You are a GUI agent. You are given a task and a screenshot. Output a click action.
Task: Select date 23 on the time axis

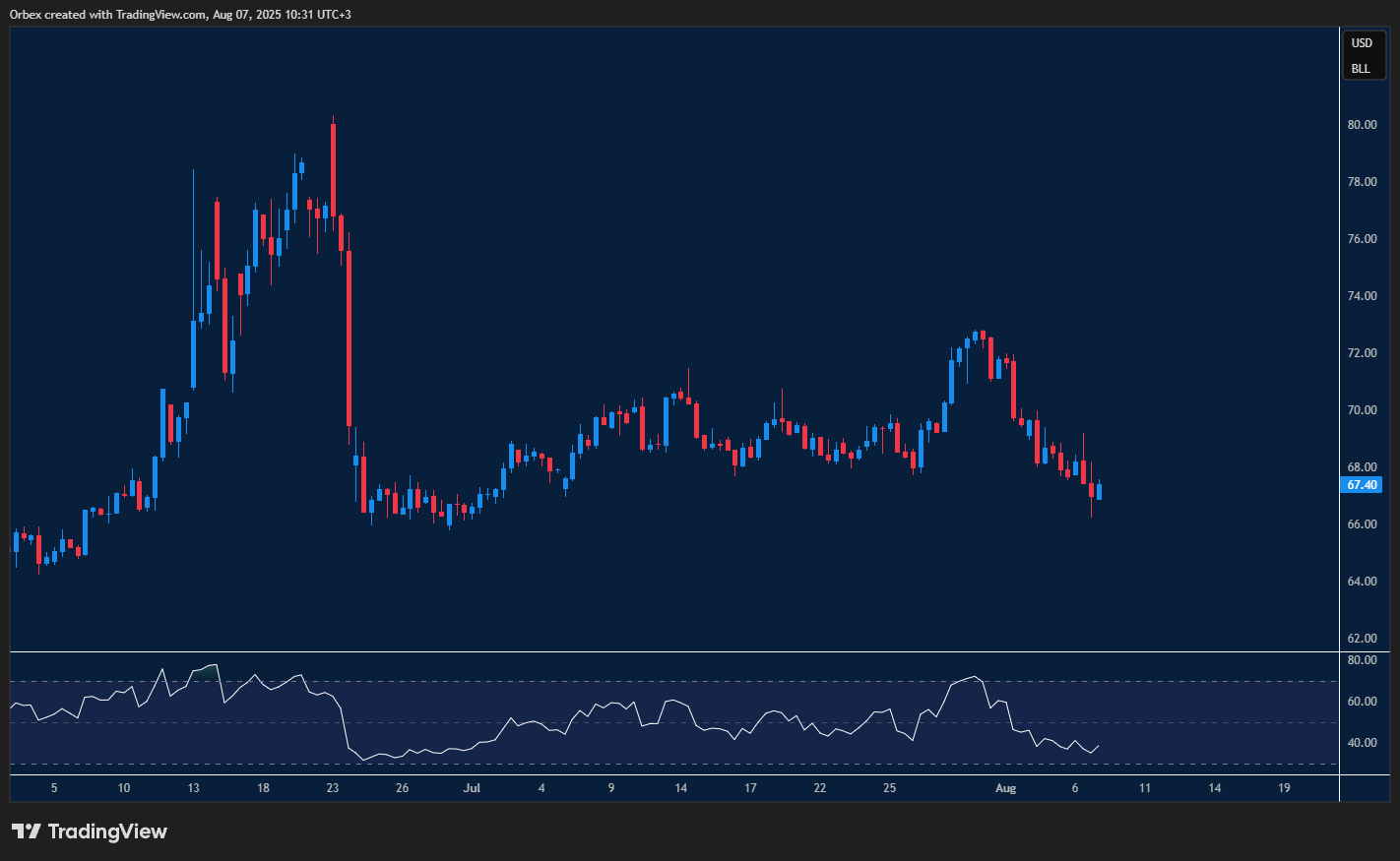(333, 788)
